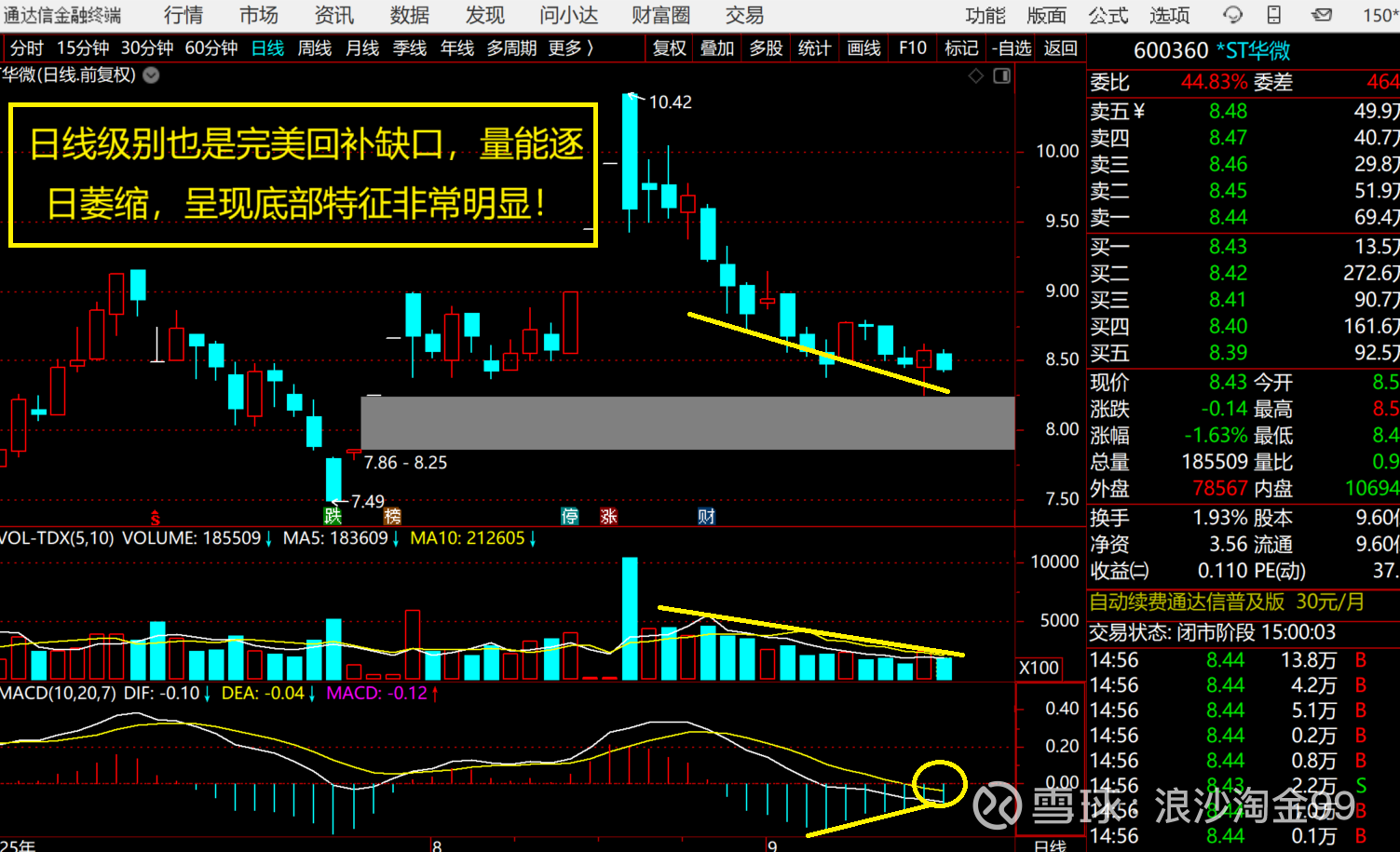Open the 版面 menu
The image size is (1400, 852).
click(x=1047, y=16)
